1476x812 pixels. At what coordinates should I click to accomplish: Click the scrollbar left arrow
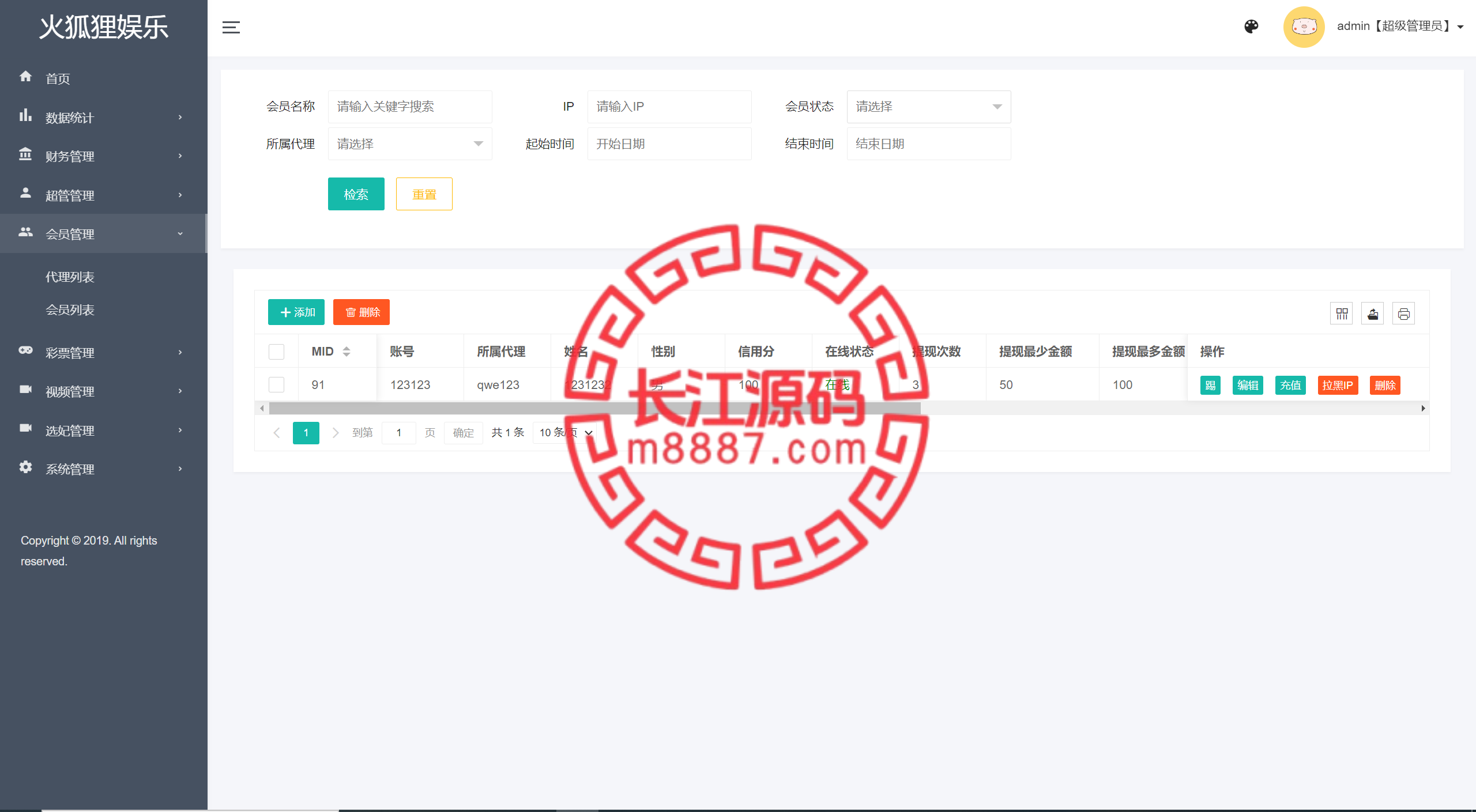tap(262, 409)
